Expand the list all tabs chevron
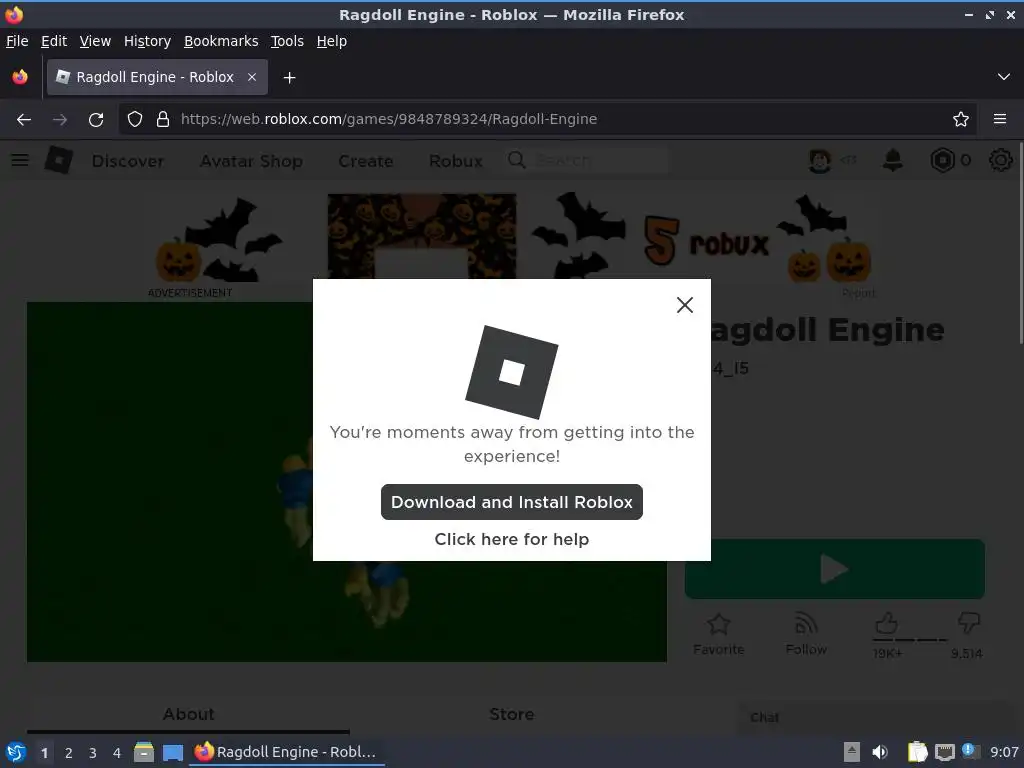The width and height of the screenshot is (1024, 768). click(1004, 77)
